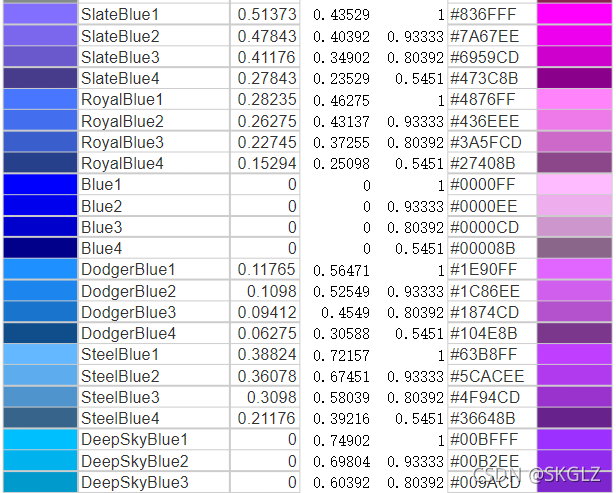The height and width of the screenshot is (493, 616).
Task: Click the hex code #1C86EE
Action: pos(485,291)
